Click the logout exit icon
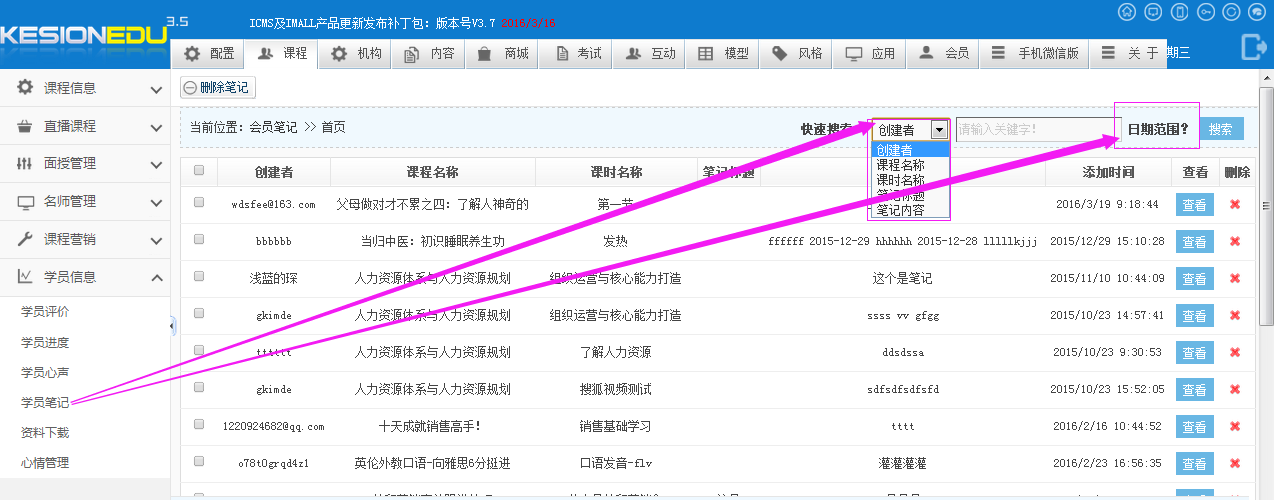Screen dimensions: 1274x500 point(1252,46)
